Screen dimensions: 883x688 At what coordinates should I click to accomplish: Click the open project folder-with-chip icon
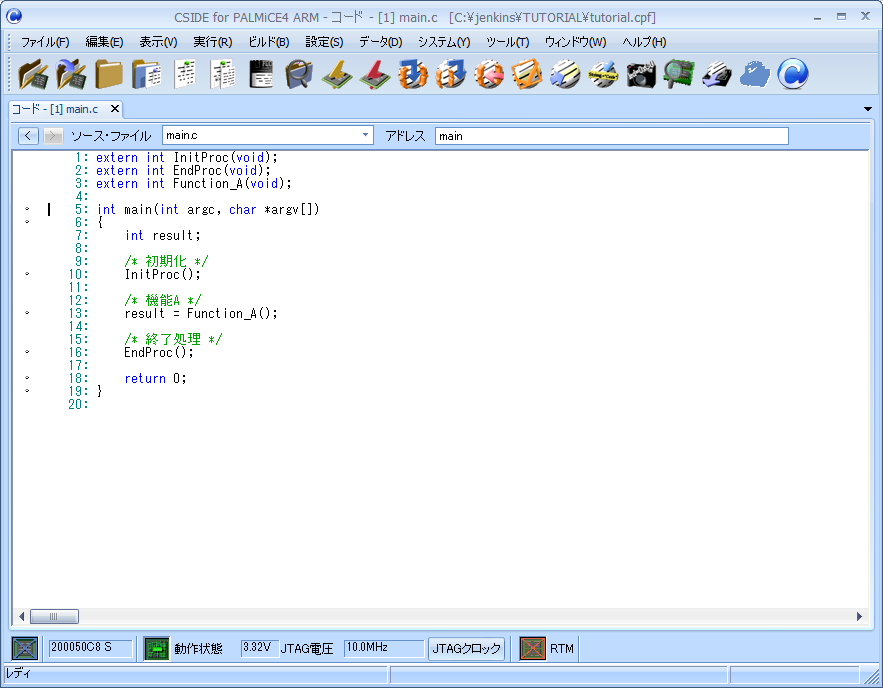33,74
